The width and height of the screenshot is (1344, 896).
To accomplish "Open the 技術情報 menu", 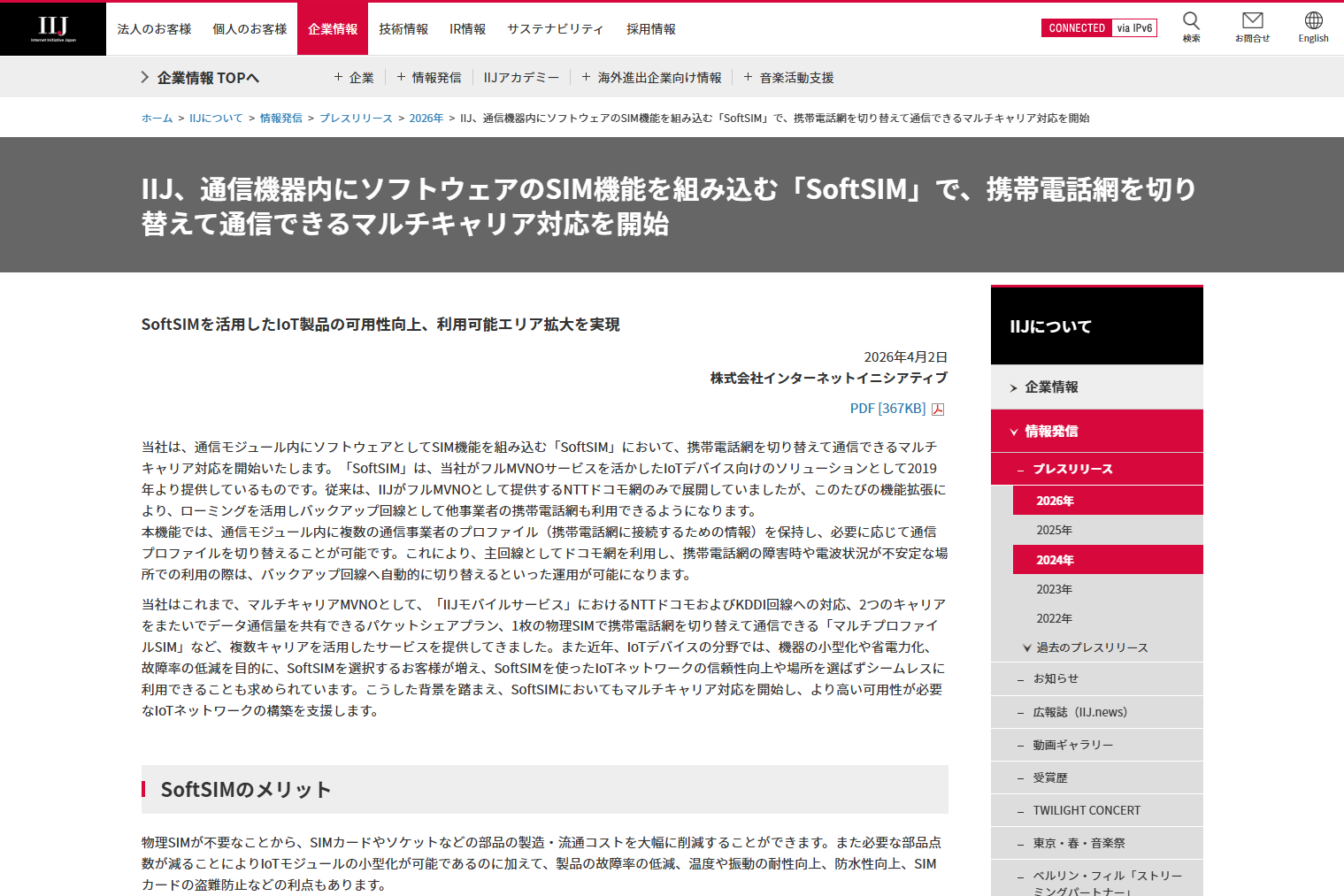I will (403, 29).
